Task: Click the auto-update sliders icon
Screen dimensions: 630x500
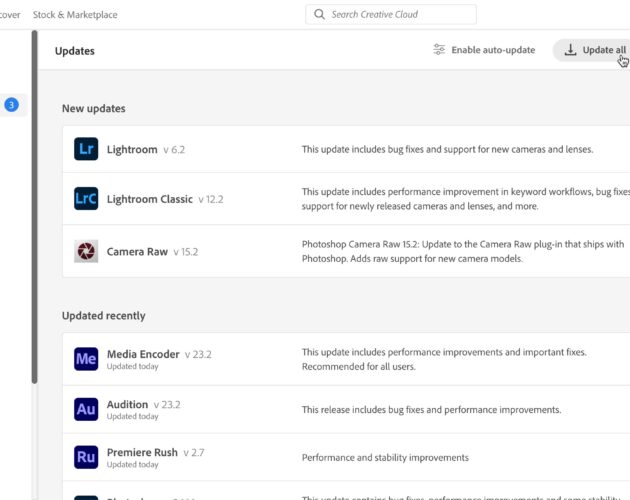Action: coord(439,49)
